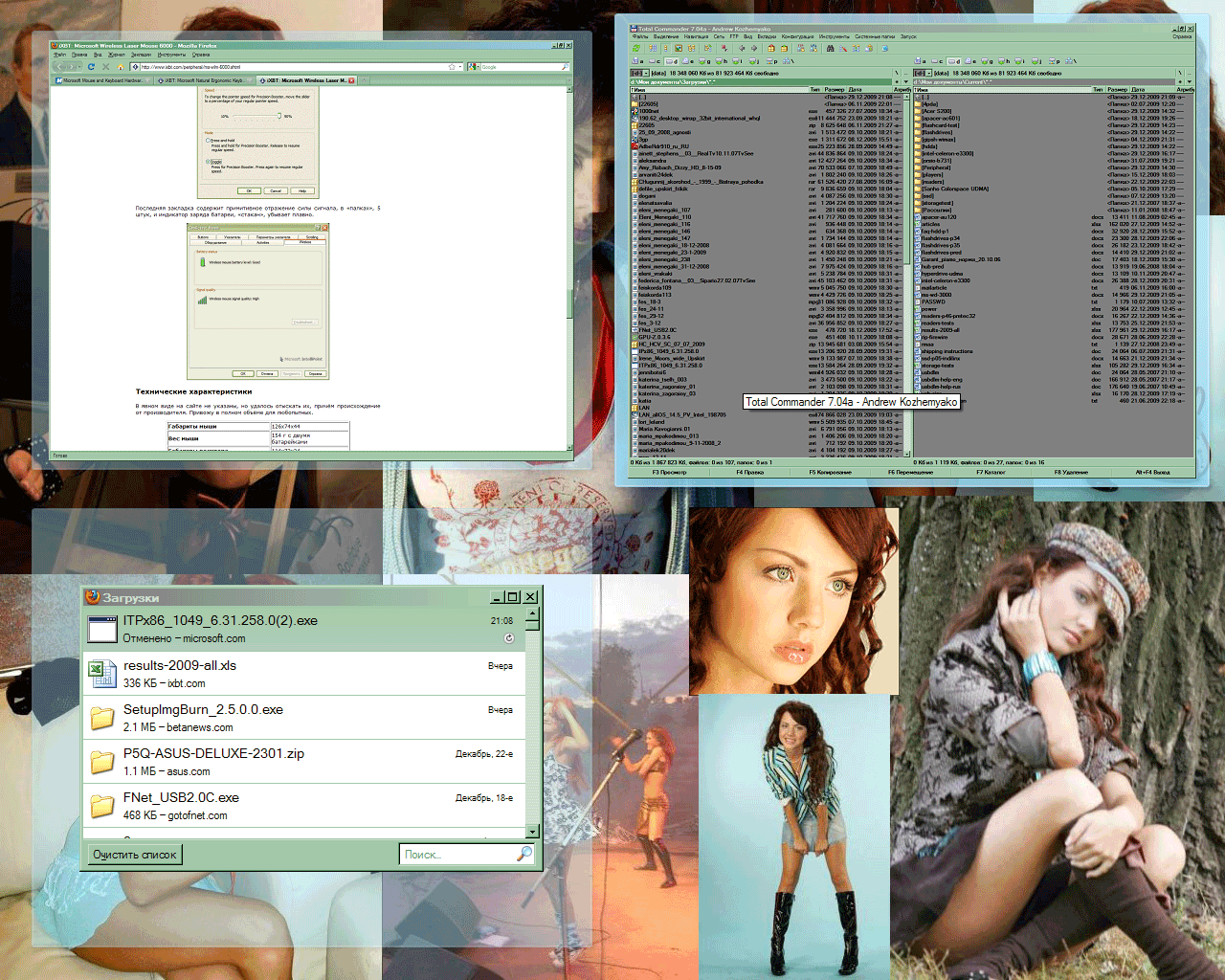1225x980 pixels.
Task: Click the Alt+F4 Выход button
Action: click(x=1152, y=472)
